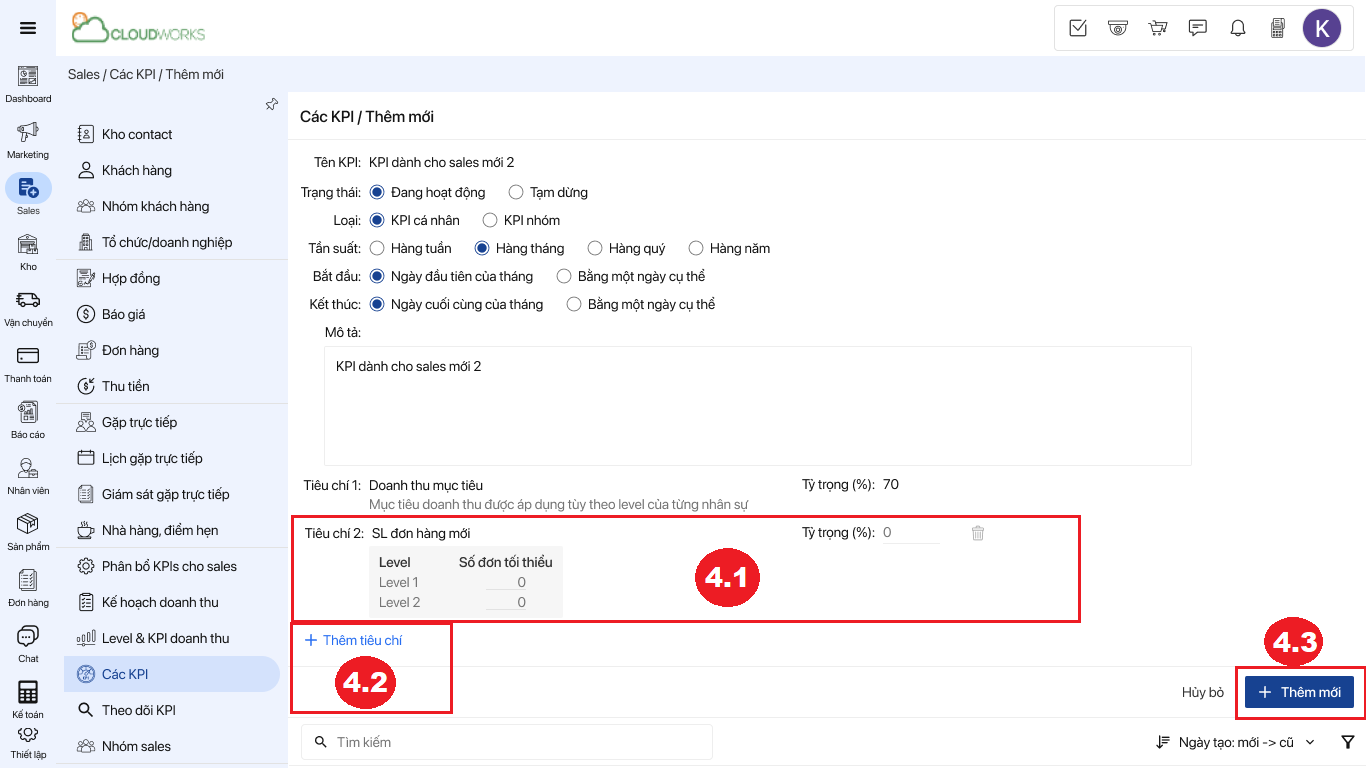Open the chat messages icon in header
This screenshot has height=768, width=1366.
click(x=1198, y=28)
